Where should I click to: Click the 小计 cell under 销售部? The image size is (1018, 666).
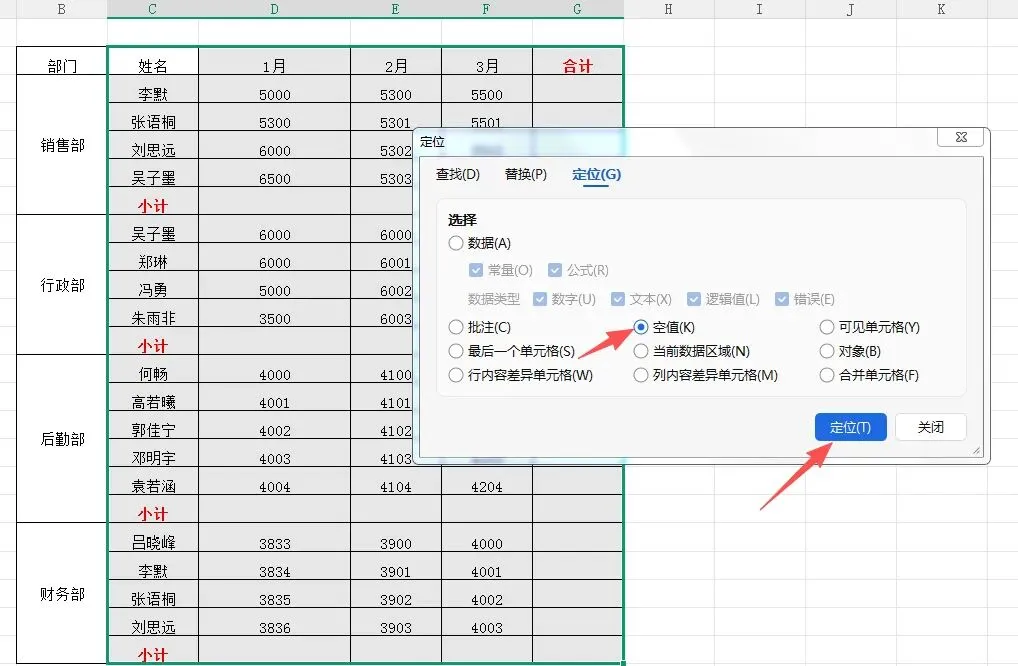click(153, 201)
